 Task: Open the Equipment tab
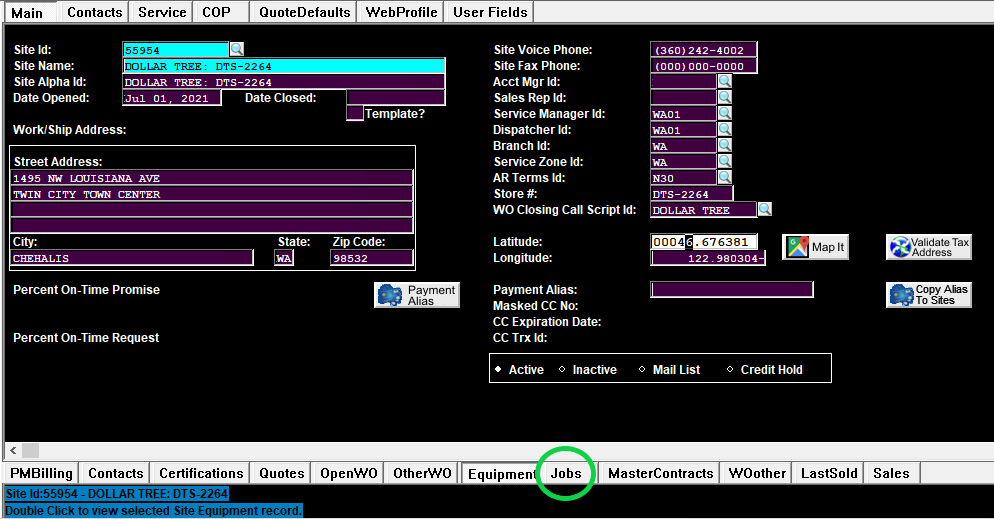(501, 474)
